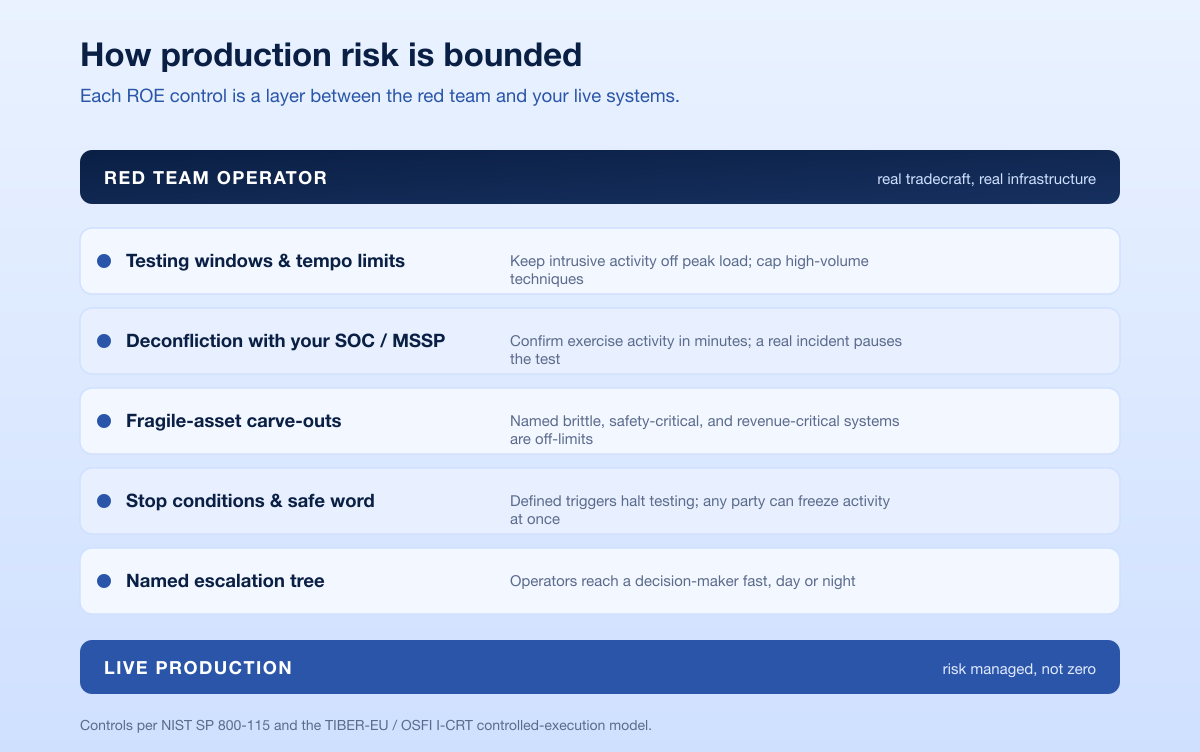Screen dimensions: 1200x752
Task: Click the bullet dot beside Testing windows
Action: [104, 261]
